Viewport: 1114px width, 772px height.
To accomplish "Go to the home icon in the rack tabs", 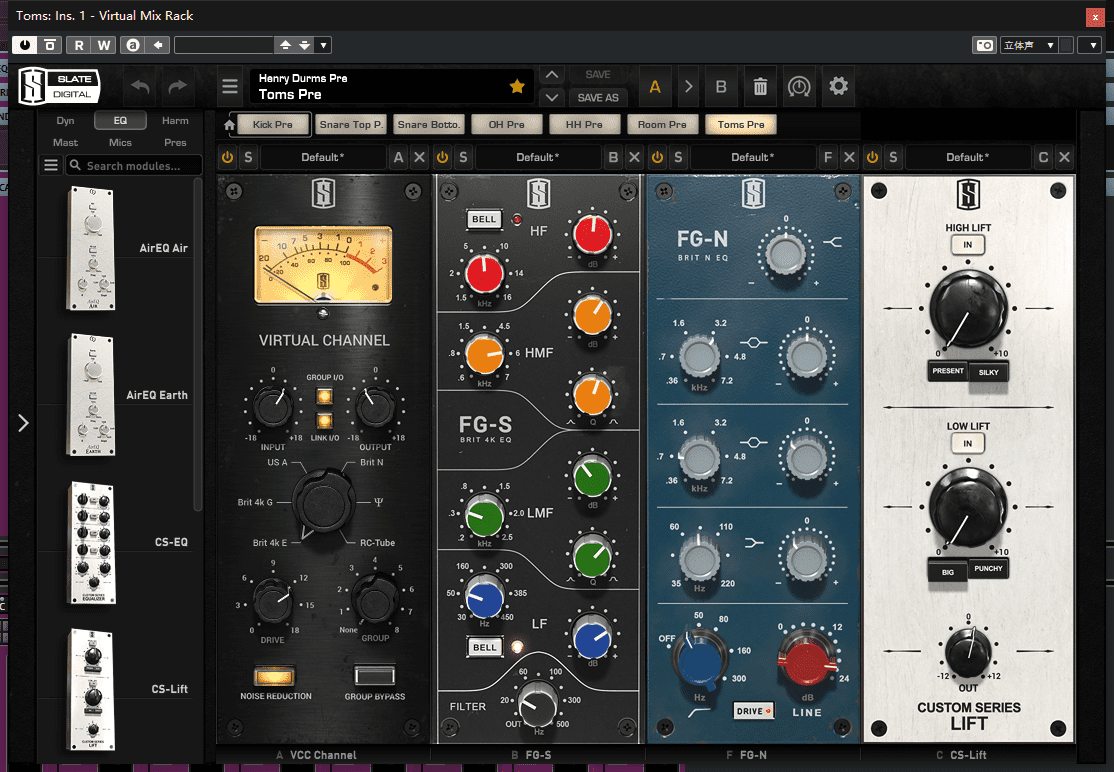I will (229, 125).
